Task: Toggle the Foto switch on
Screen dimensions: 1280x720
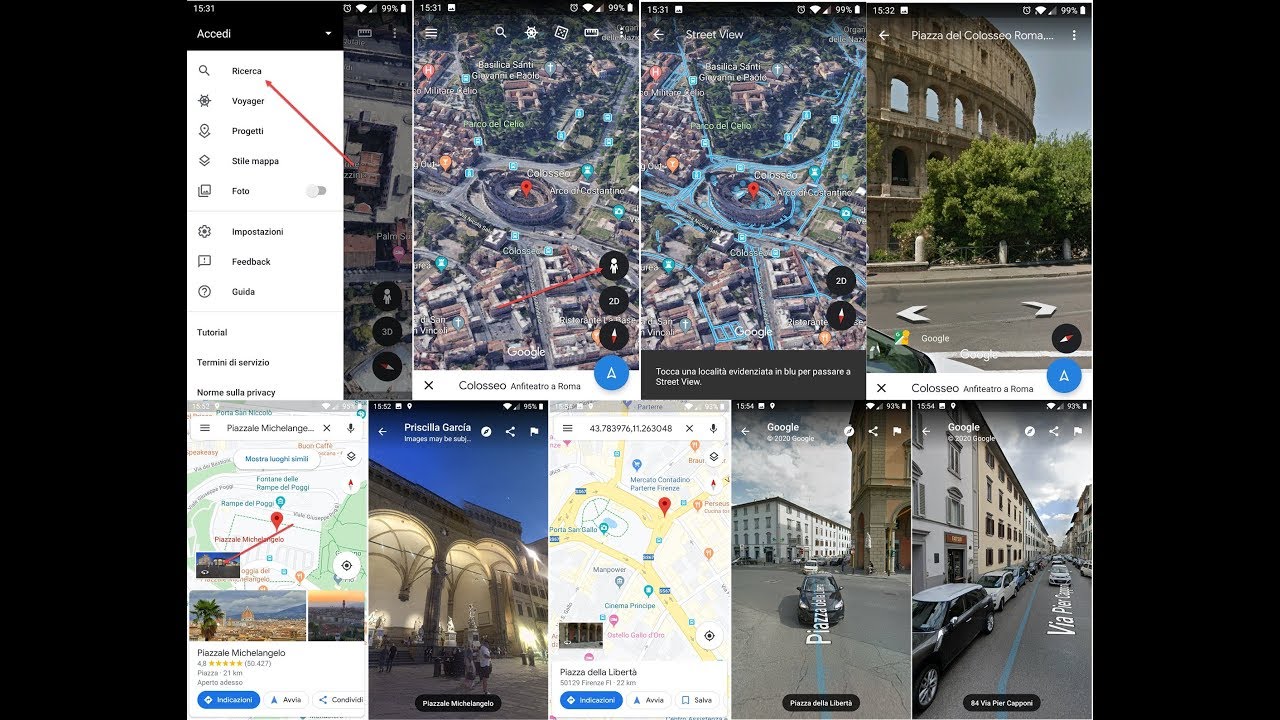Action: pos(316,191)
